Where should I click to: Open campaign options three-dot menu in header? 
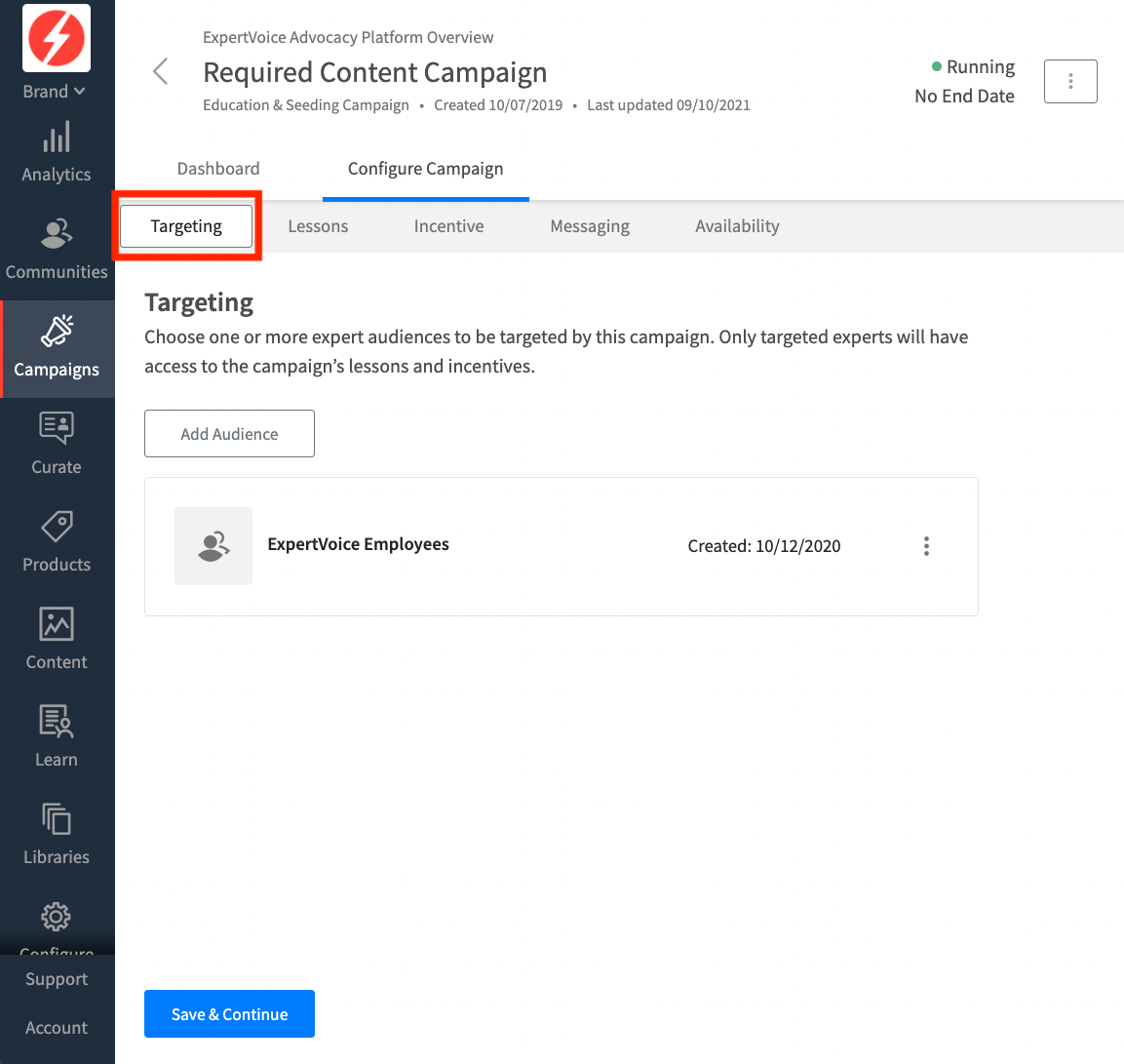(1070, 81)
